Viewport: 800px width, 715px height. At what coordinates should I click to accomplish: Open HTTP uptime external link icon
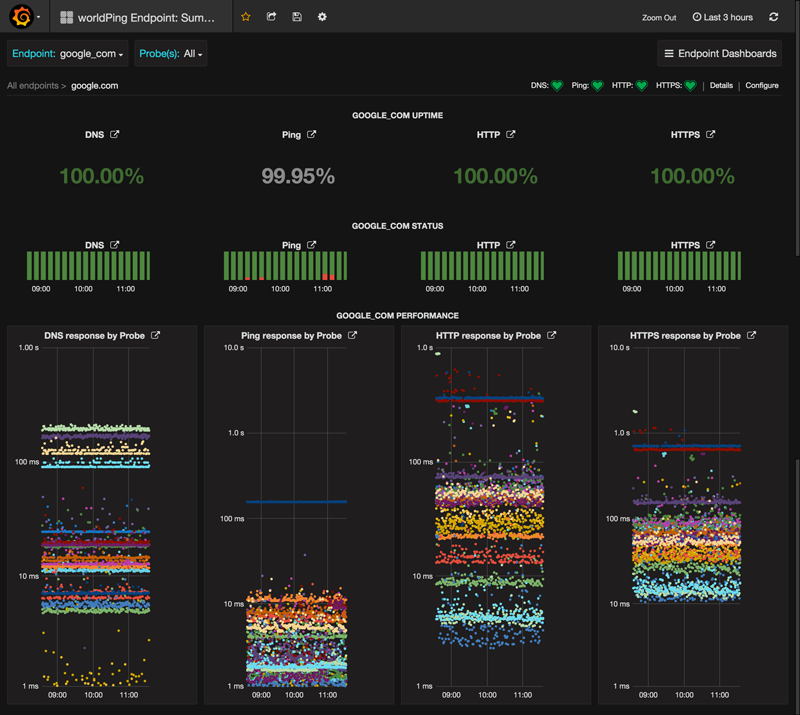[x=511, y=134]
